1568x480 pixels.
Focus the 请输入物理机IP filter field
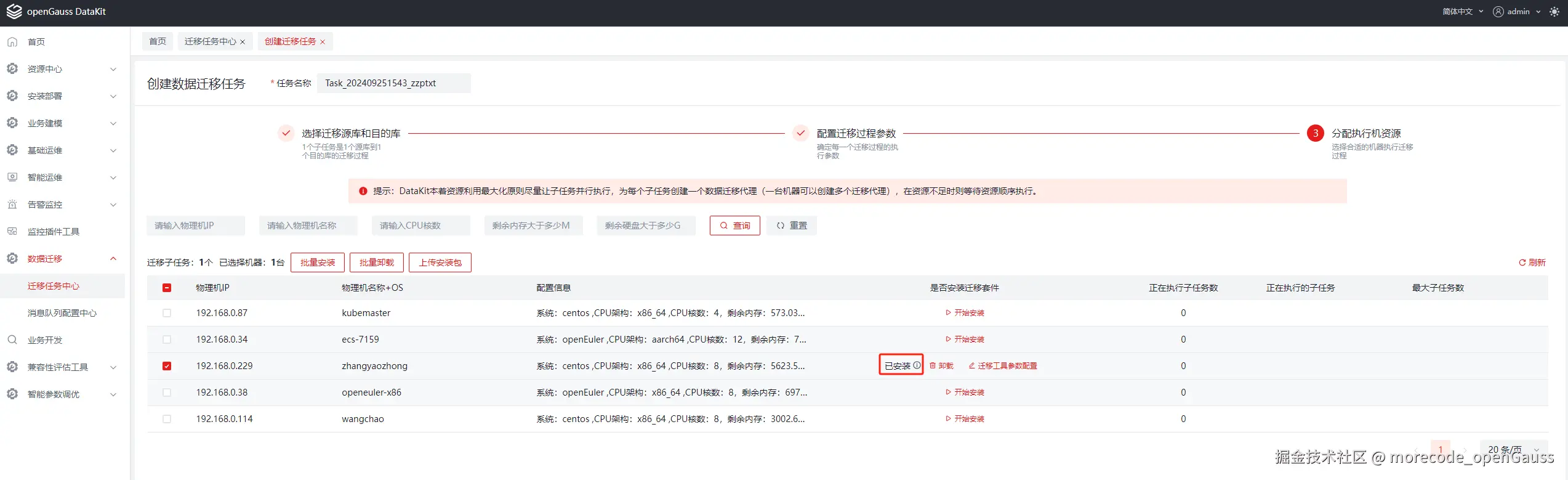click(196, 226)
